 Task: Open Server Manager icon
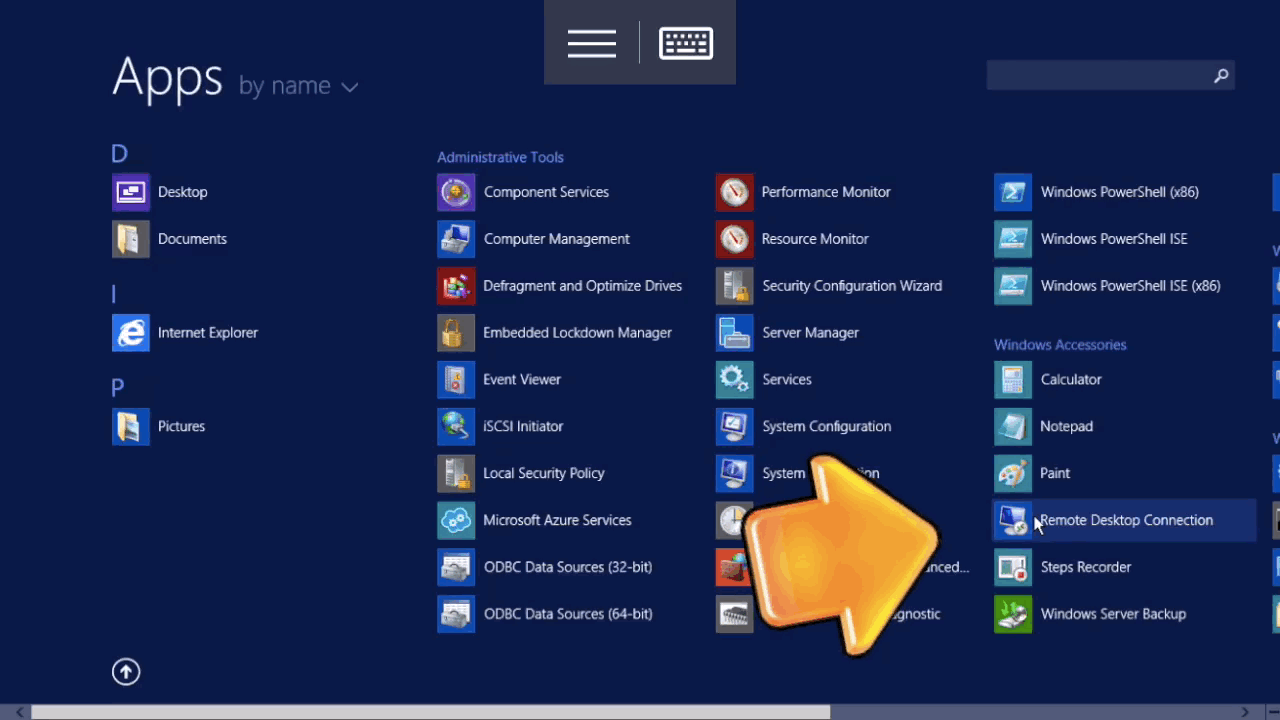pos(735,333)
